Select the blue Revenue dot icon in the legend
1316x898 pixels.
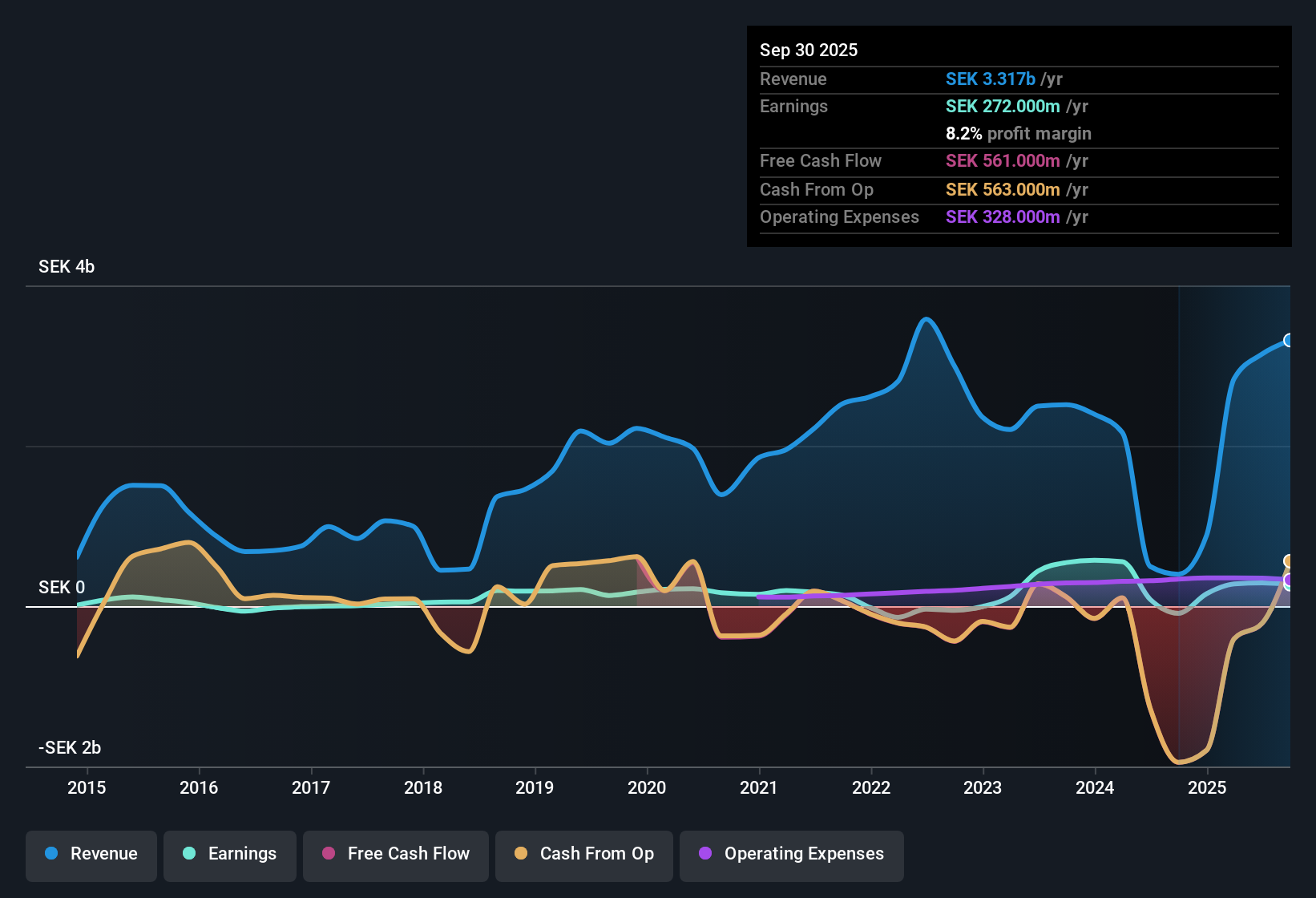click(x=51, y=854)
